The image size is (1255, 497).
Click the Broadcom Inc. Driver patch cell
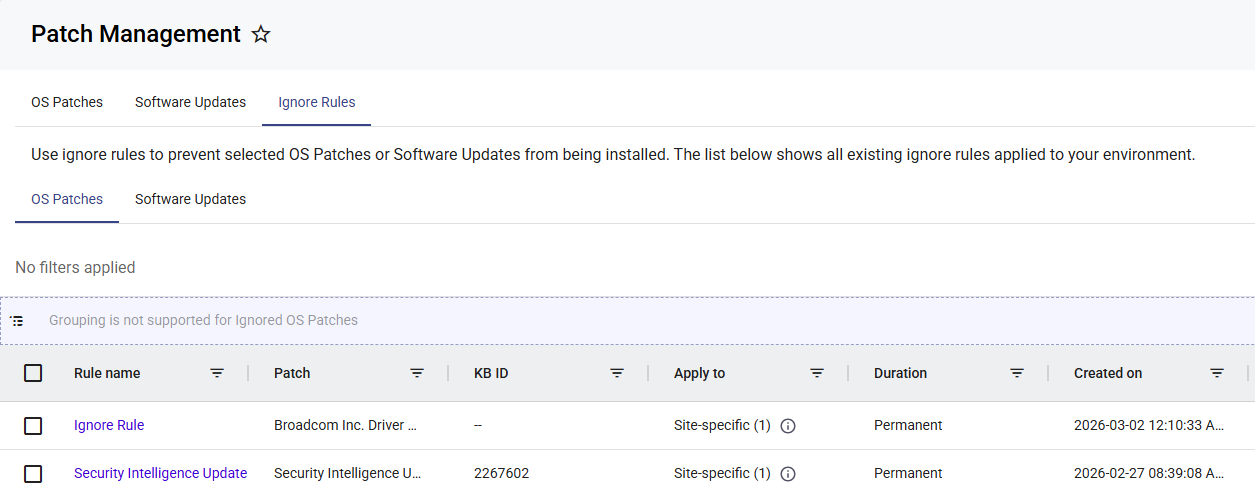[x=345, y=425]
